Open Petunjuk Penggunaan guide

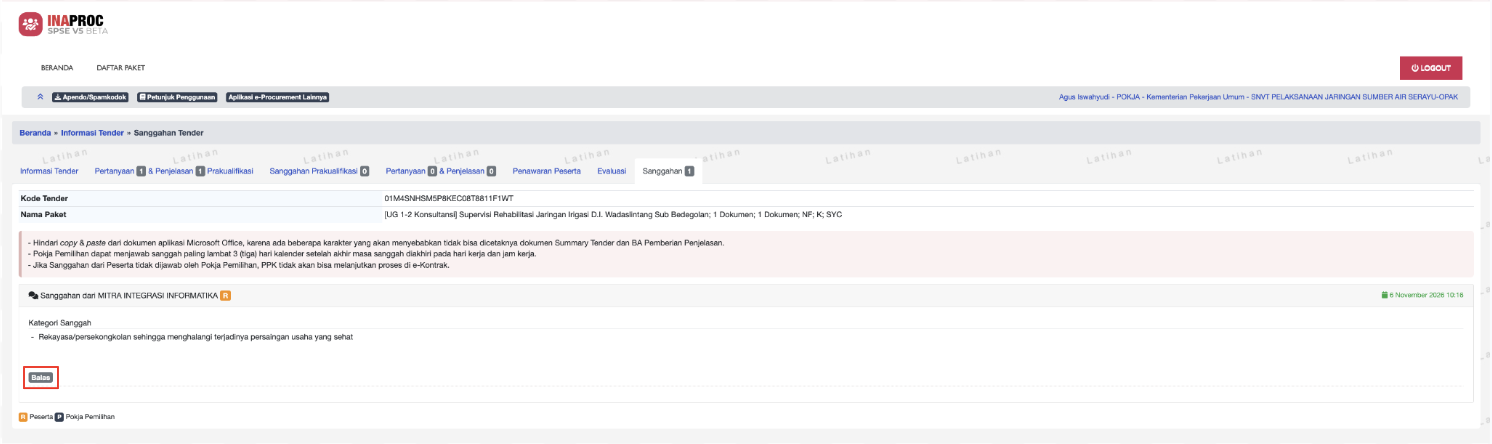pyautogui.click(x=177, y=97)
